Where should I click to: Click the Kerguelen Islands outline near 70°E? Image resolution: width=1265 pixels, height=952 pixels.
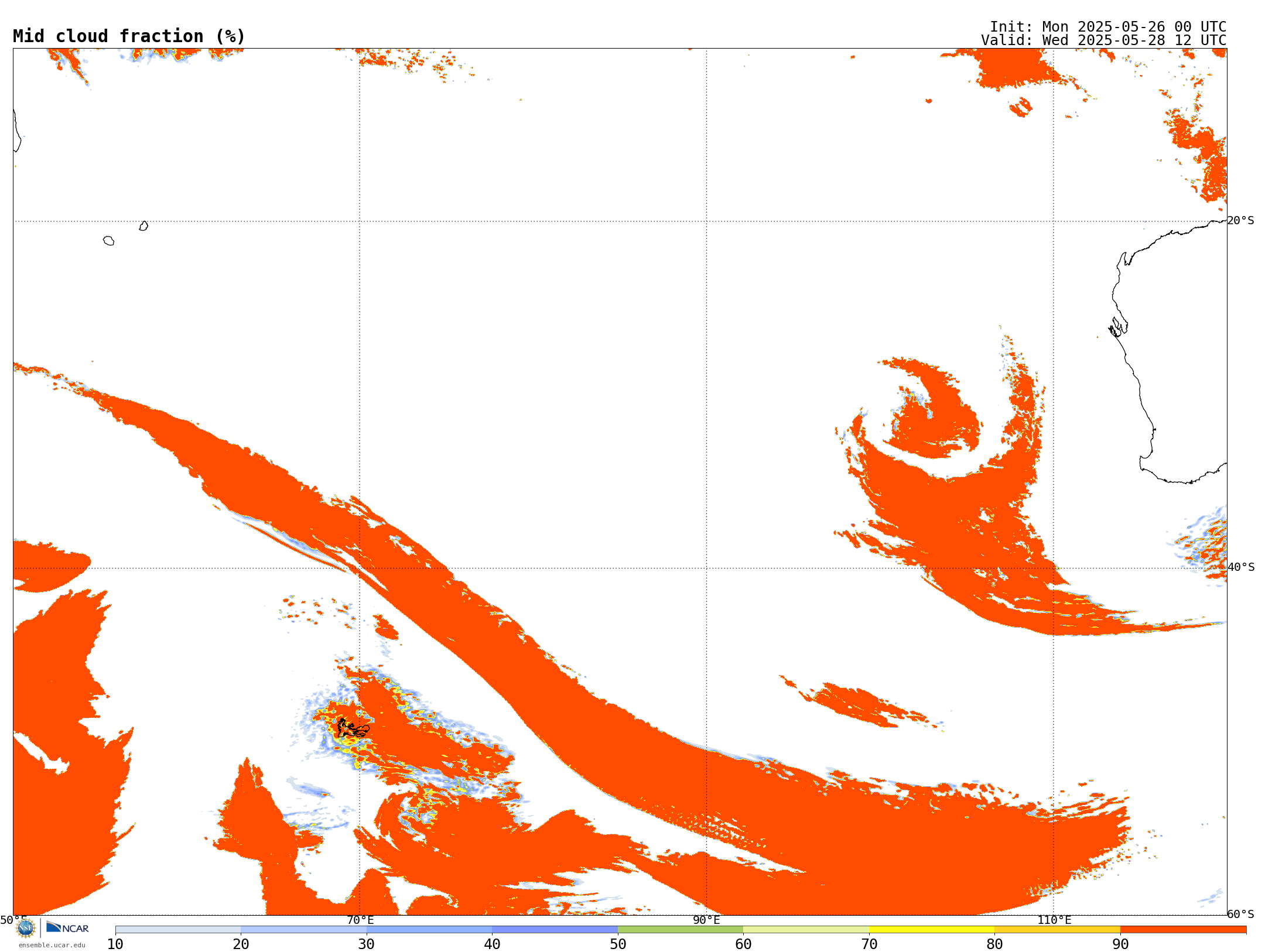353,728
